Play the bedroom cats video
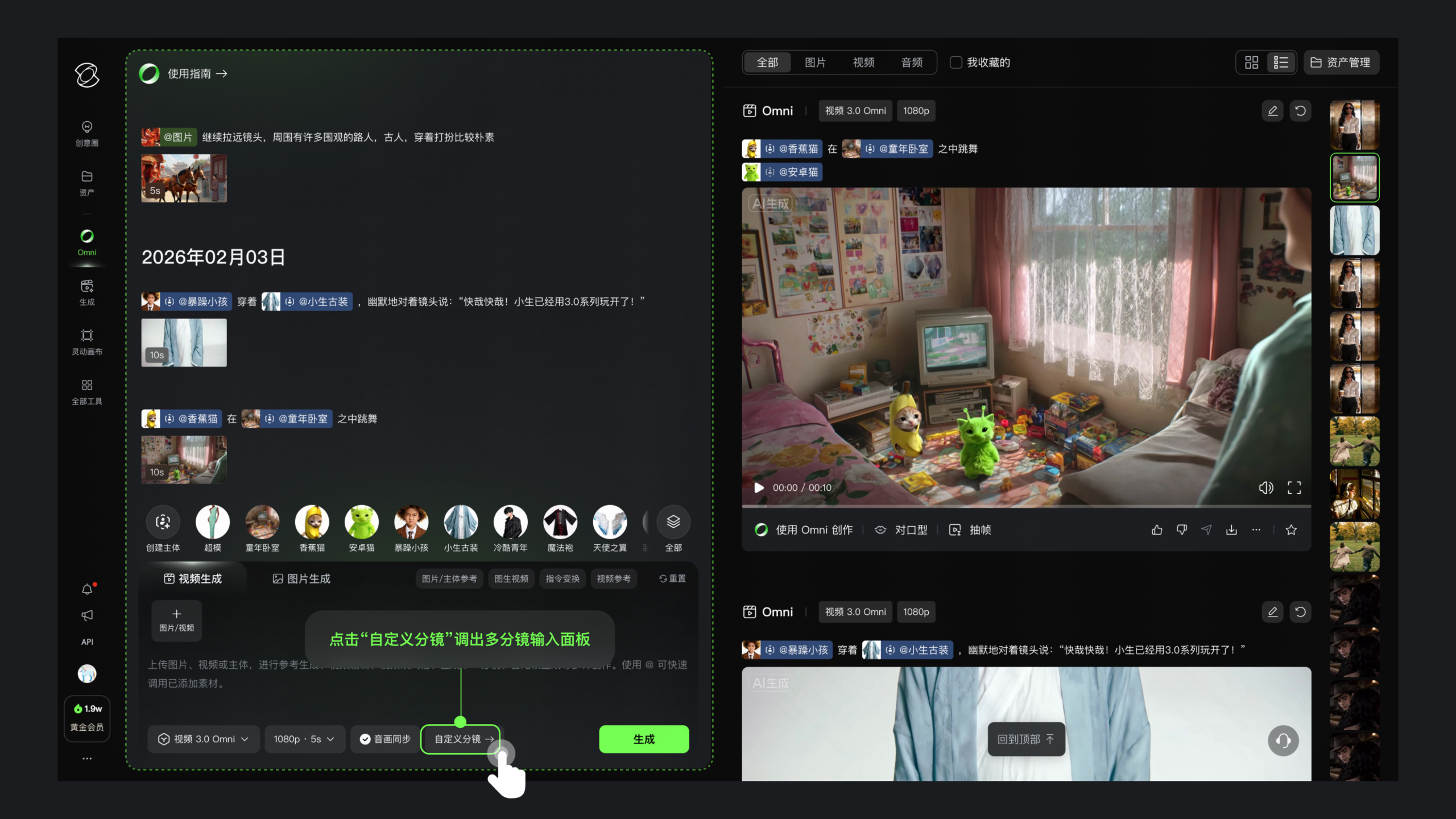The image size is (1456, 819). point(759,487)
